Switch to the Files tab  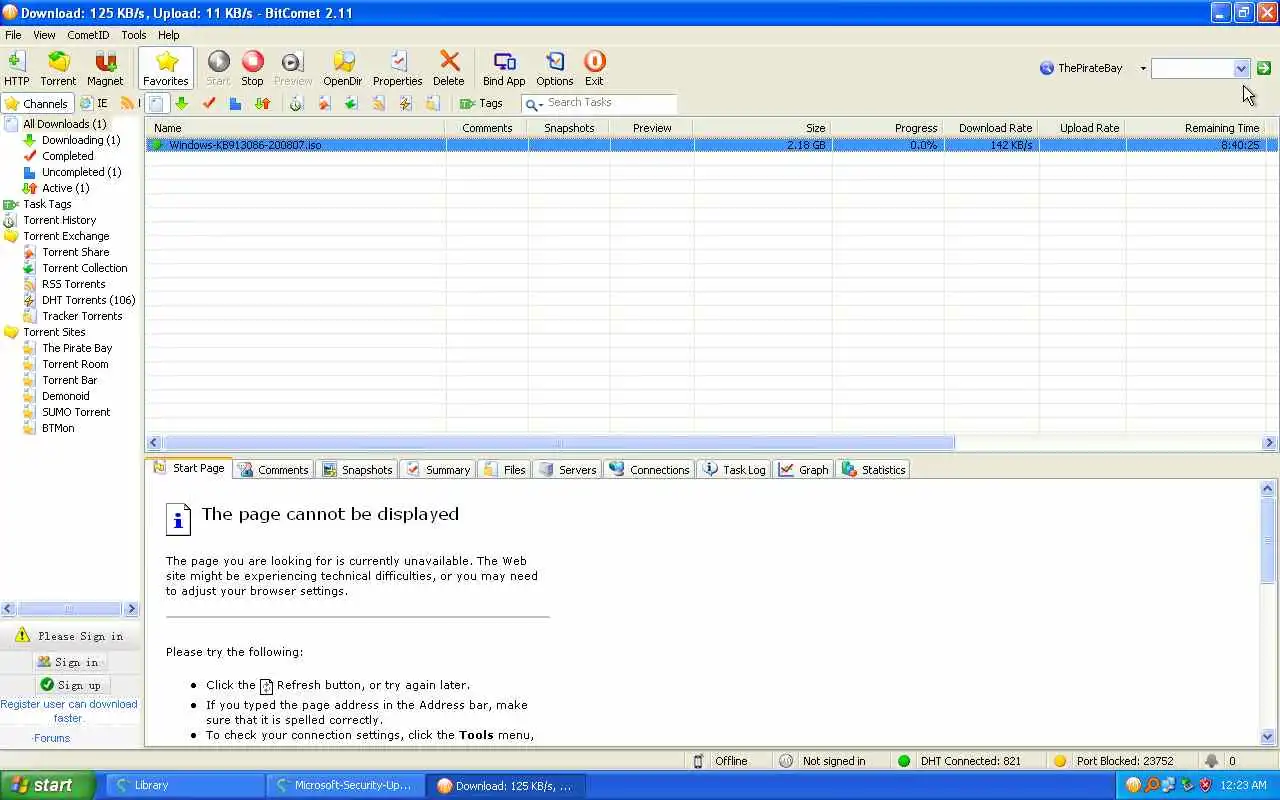point(504,470)
